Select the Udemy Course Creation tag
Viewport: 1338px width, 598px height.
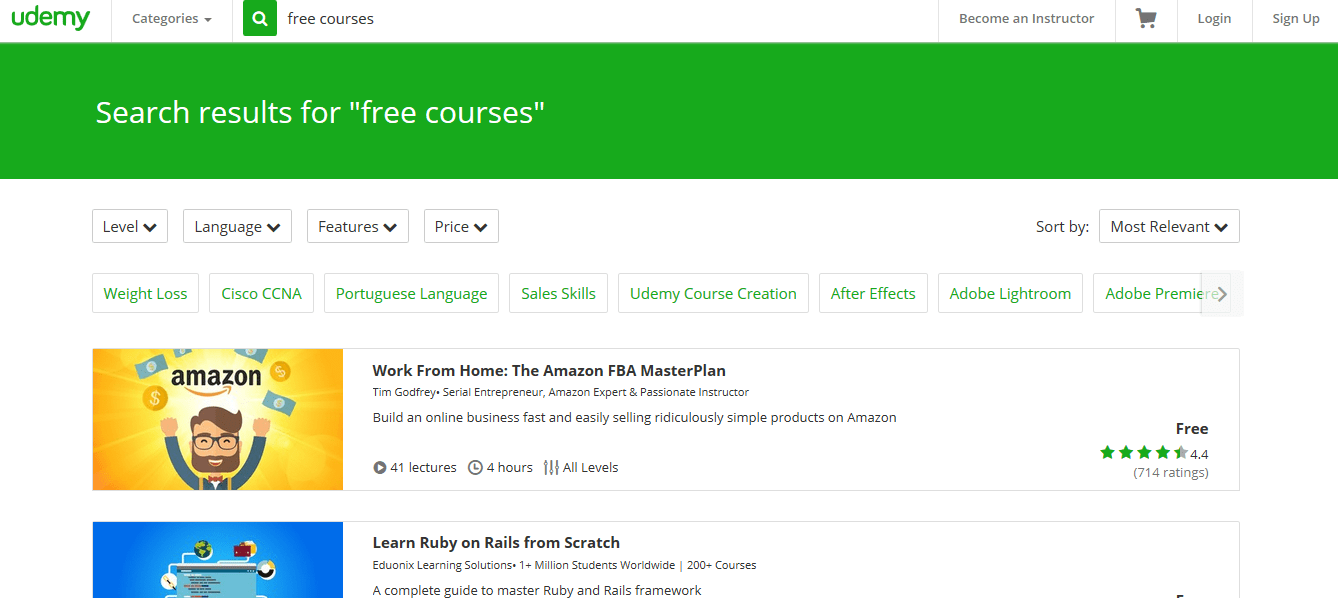713,293
